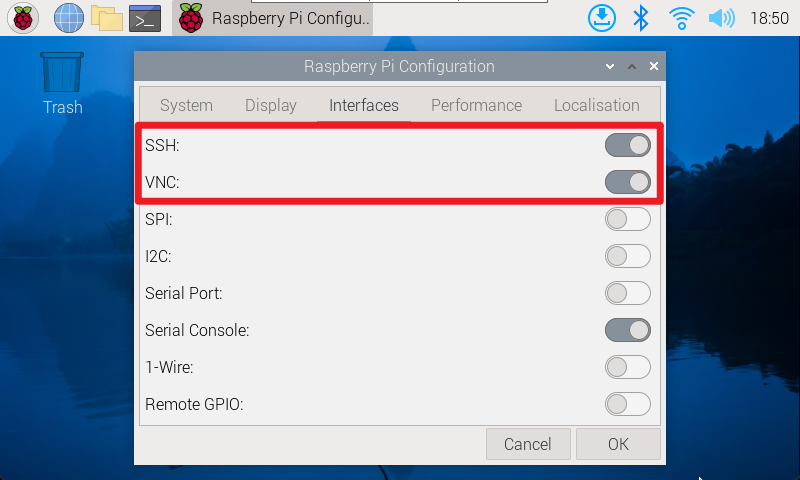Open the Bluetooth menu icon
Image resolution: width=800 pixels, height=480 pixels.
tap(640, 18)
